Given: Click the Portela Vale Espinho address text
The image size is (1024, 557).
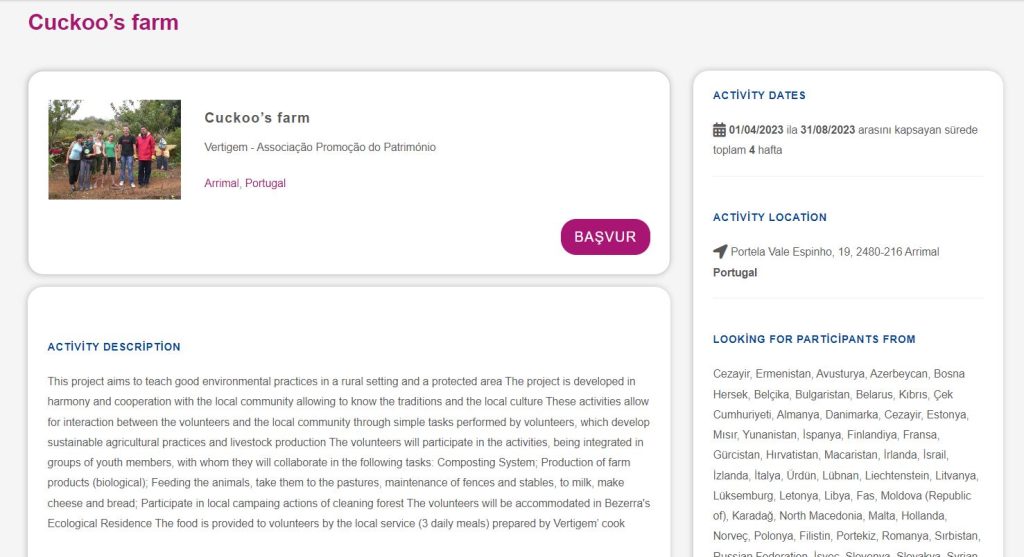Looking at the screenshot, I should click(835, 252).
